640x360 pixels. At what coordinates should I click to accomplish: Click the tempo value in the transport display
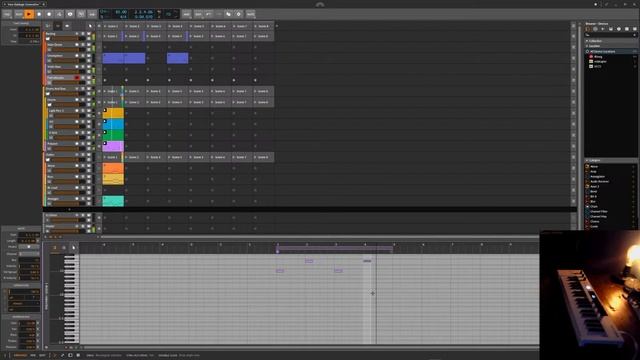click(x=121, y=12)
